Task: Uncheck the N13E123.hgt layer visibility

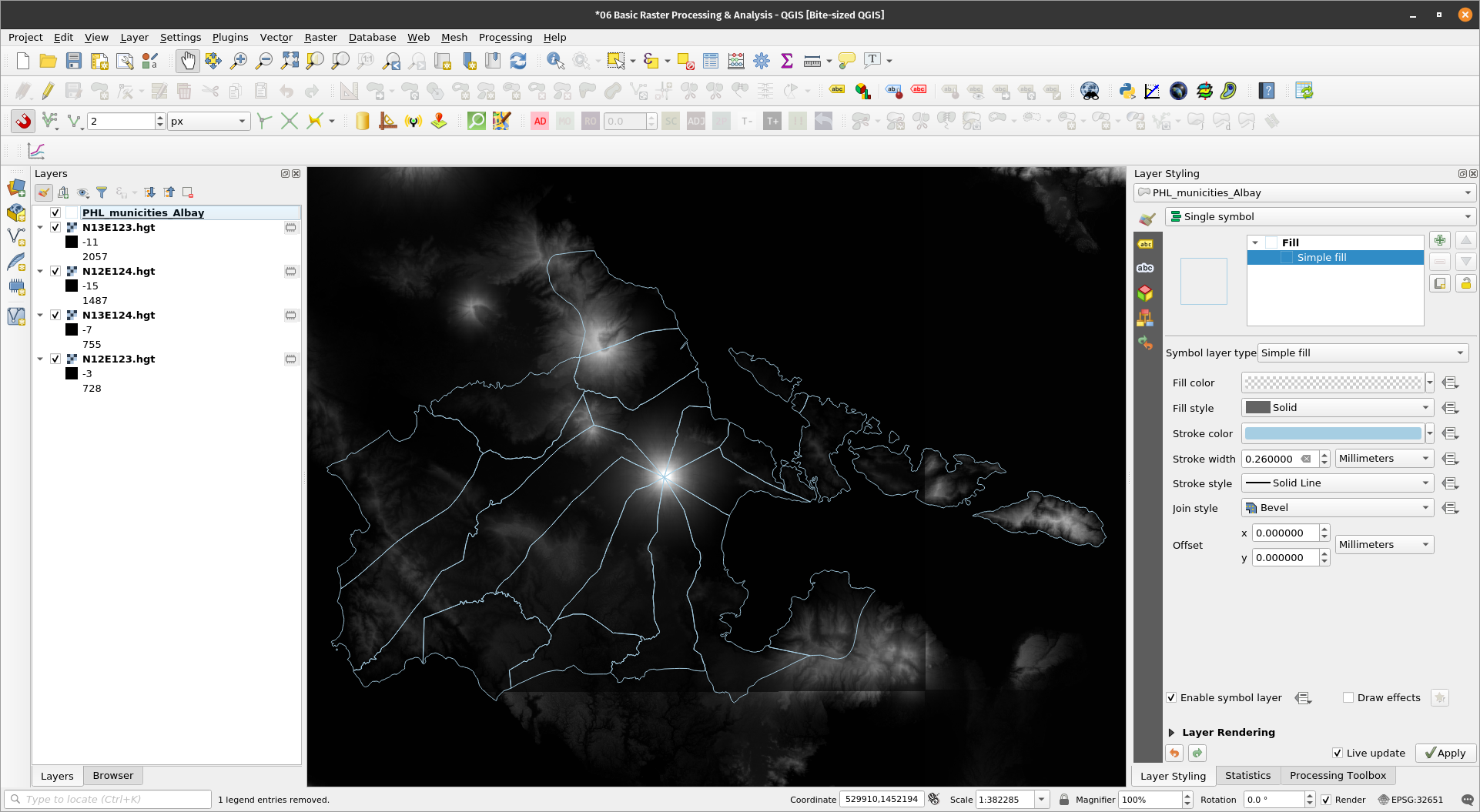Action: 55,228
